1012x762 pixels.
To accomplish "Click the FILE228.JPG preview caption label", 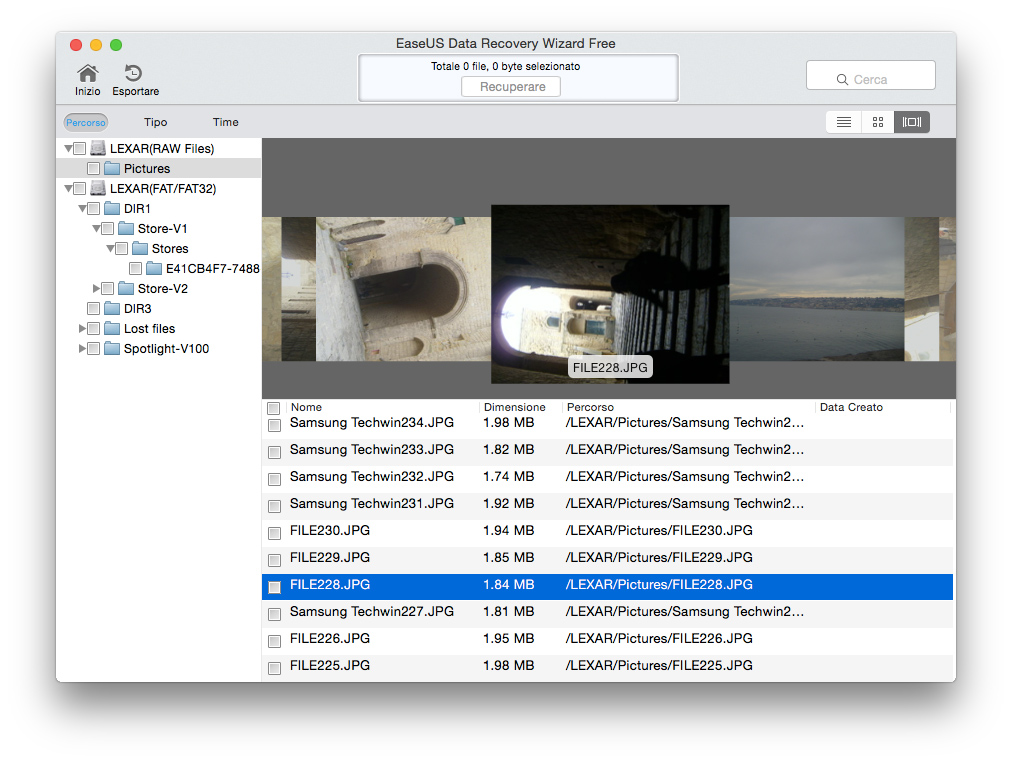I will click(x=610, y=367).
